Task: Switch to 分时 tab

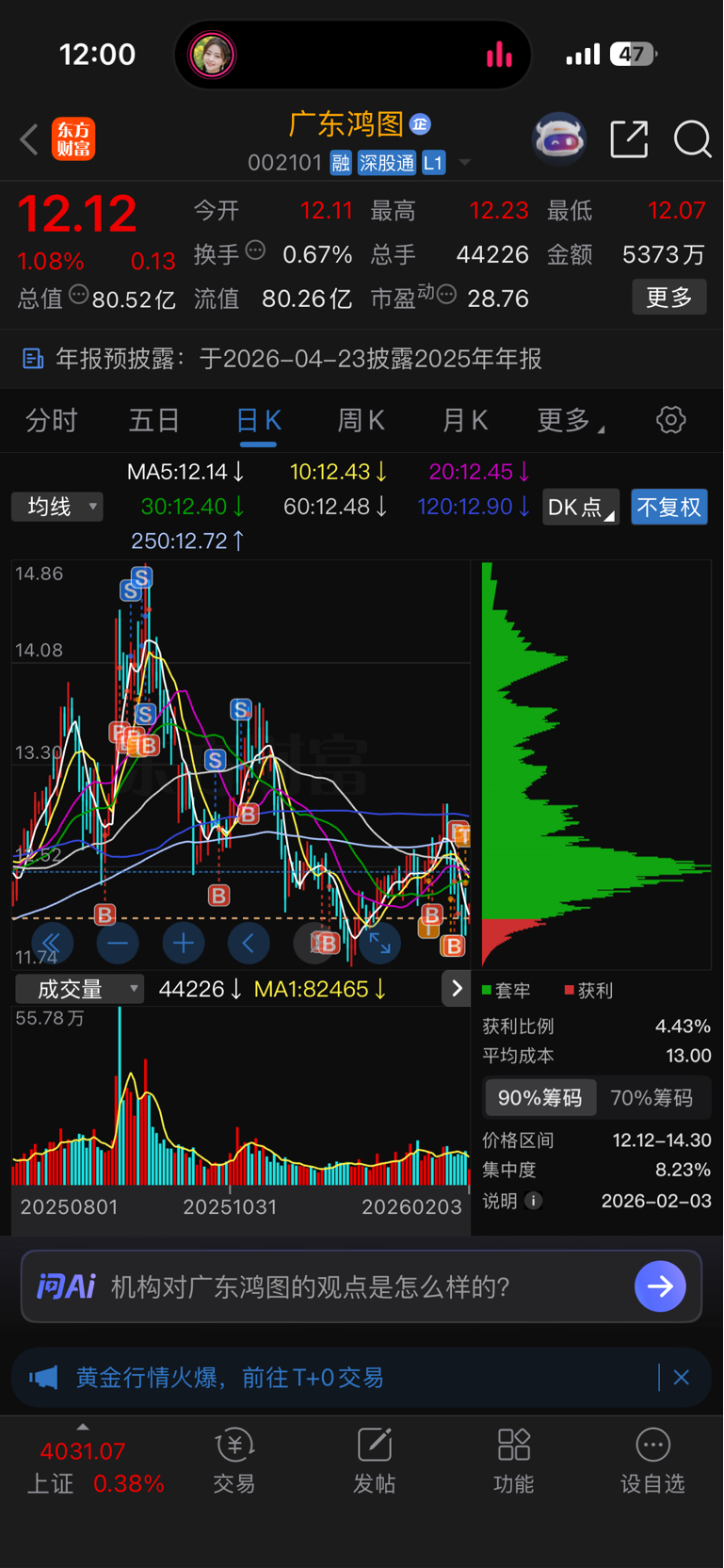Action: tap(52, 420)
